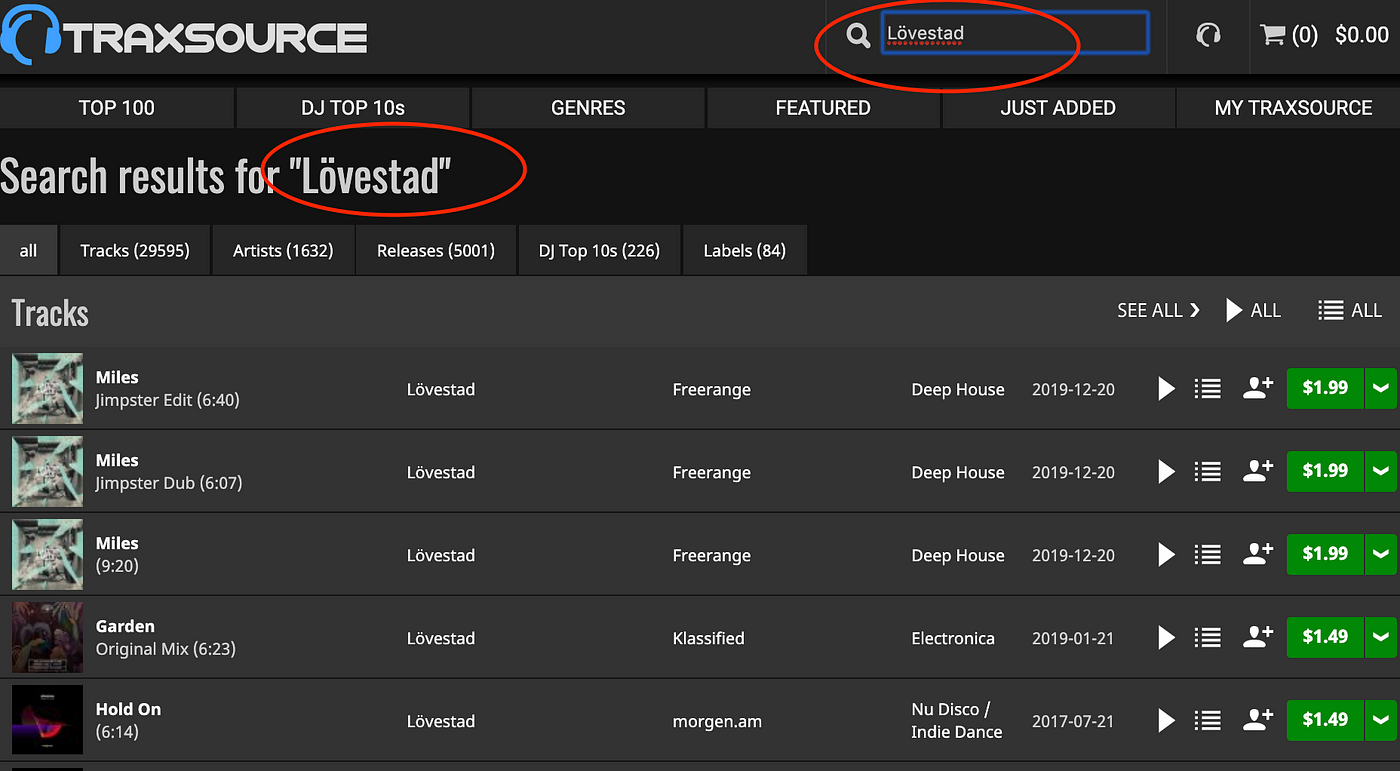Screen dimensions: 1400x771
Task: Click the Traxsource logo
Action: [185, 35]
